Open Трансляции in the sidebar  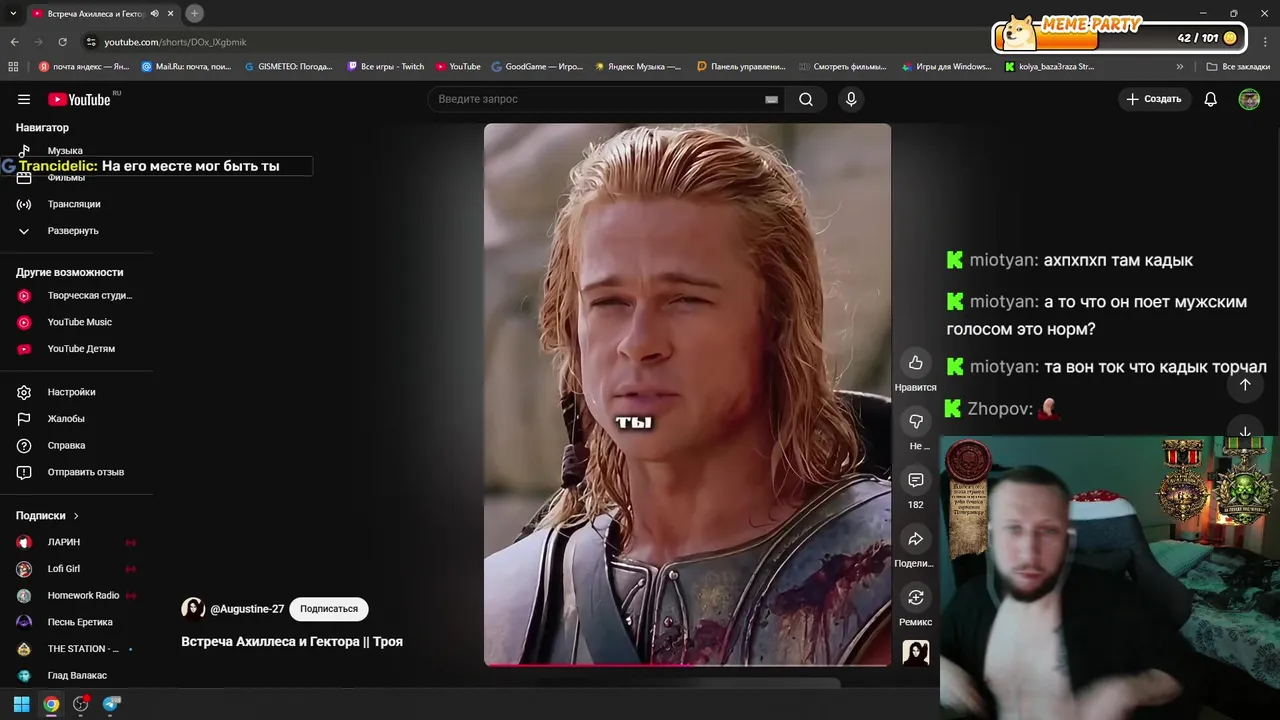click(x=74, y=204)
